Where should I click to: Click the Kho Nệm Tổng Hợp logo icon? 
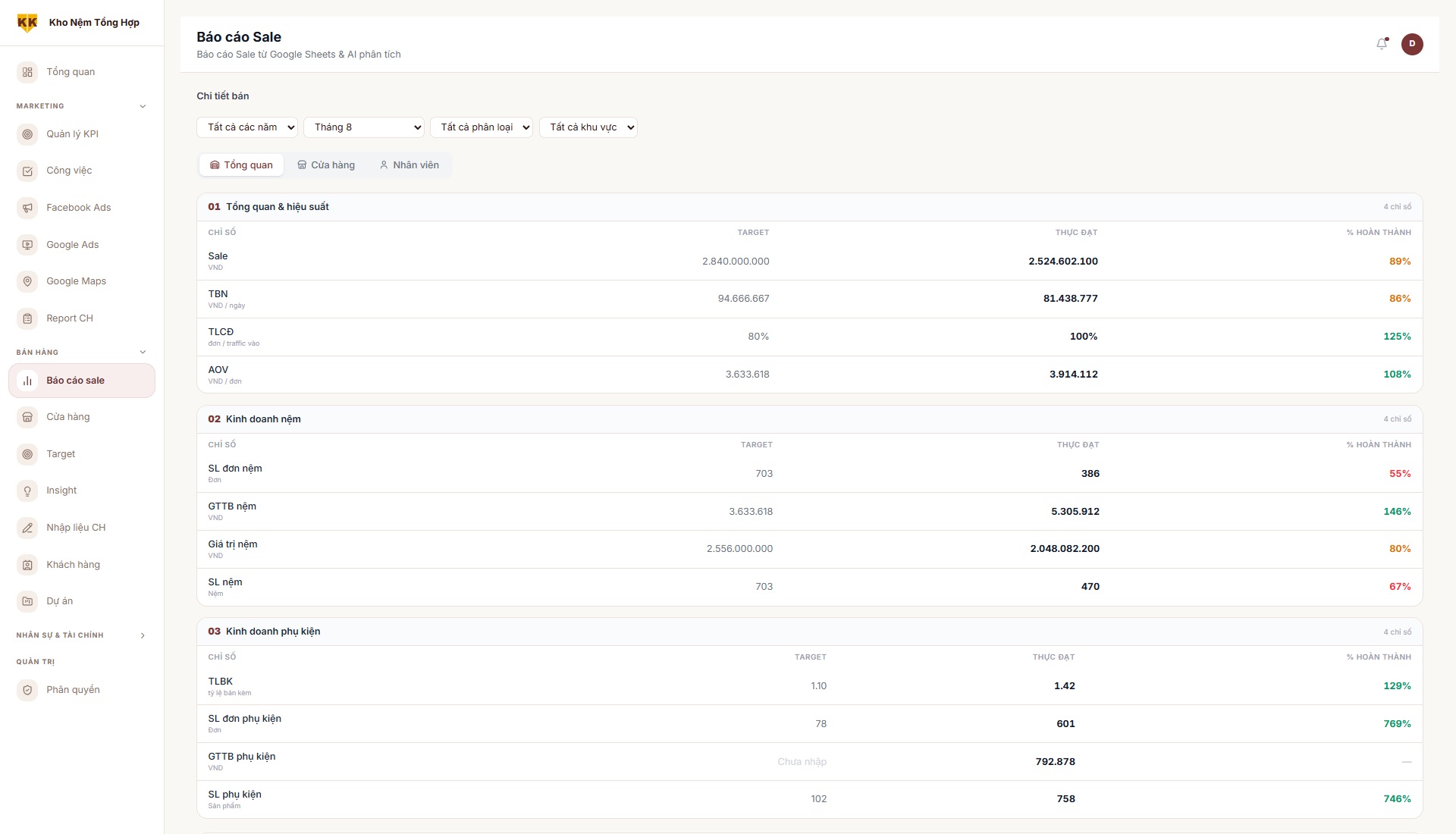click(x=27, y=23)
